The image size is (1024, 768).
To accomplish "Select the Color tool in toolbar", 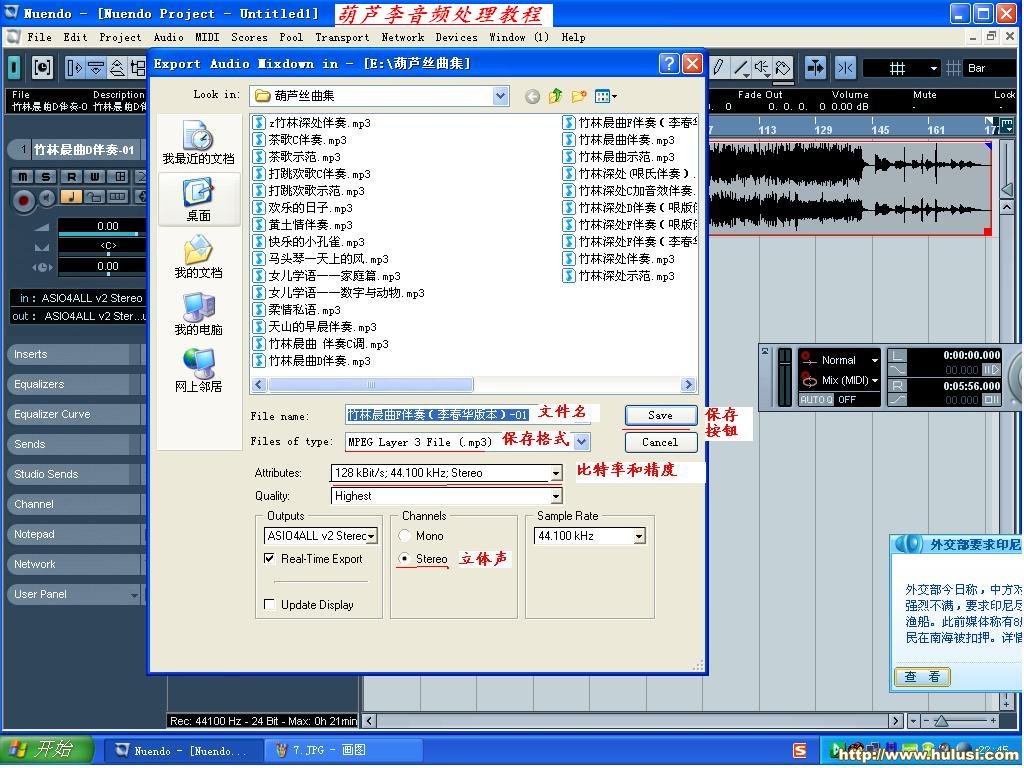I will [783, 67].
